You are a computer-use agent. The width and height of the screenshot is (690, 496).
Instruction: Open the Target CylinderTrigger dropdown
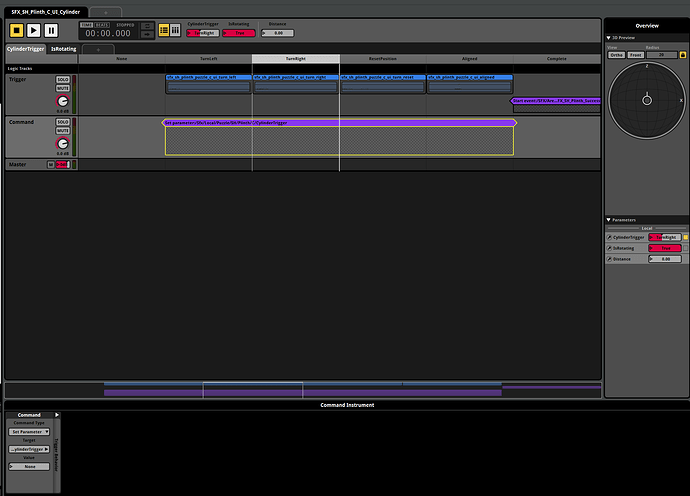29,449
